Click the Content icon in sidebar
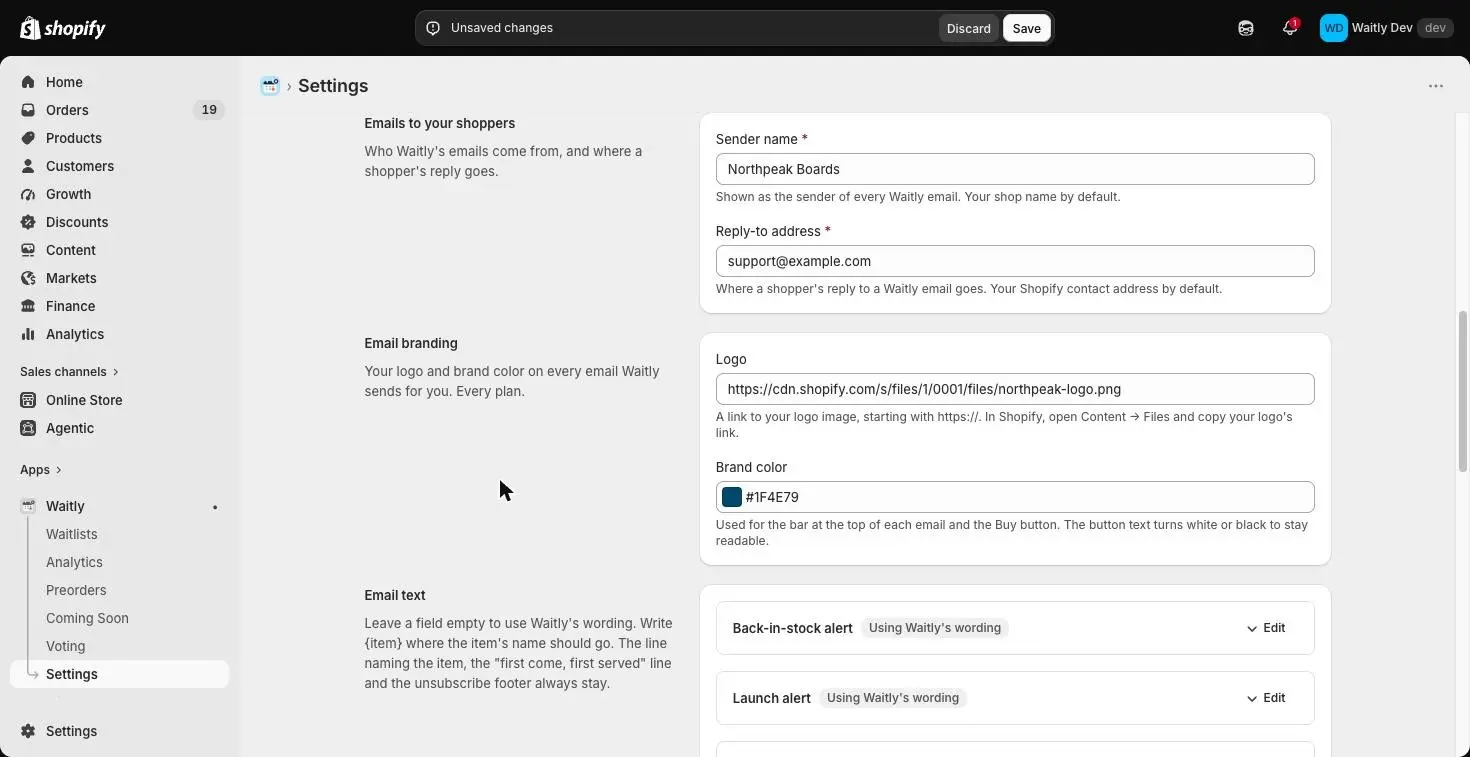This screenshot has width=1470, height=757. (28, 250)
